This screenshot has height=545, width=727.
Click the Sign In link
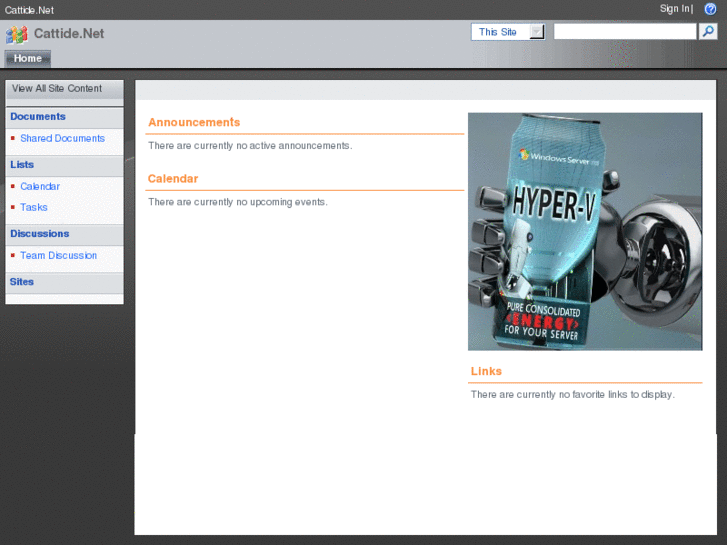[x=674, y=9]
